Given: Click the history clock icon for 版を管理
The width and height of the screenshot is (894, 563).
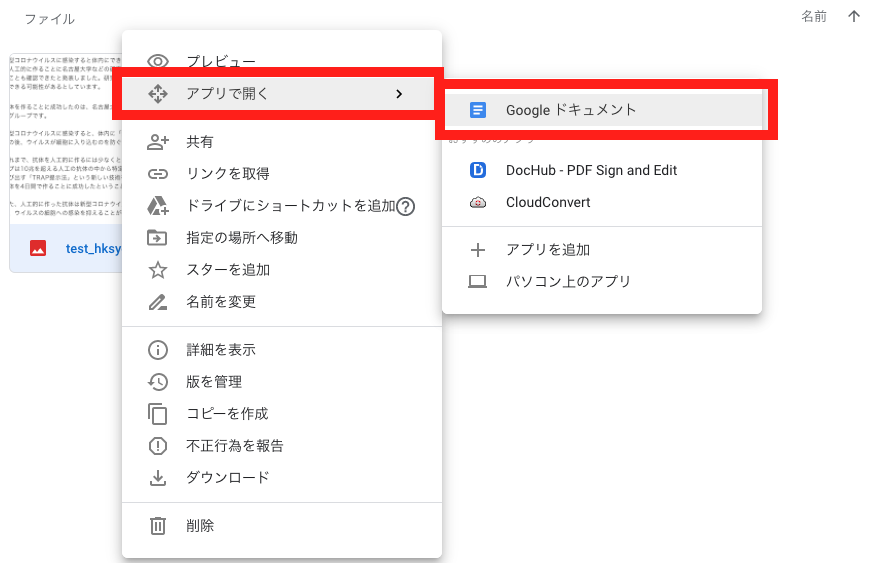Looking at the screenshot, I should 158,382.
